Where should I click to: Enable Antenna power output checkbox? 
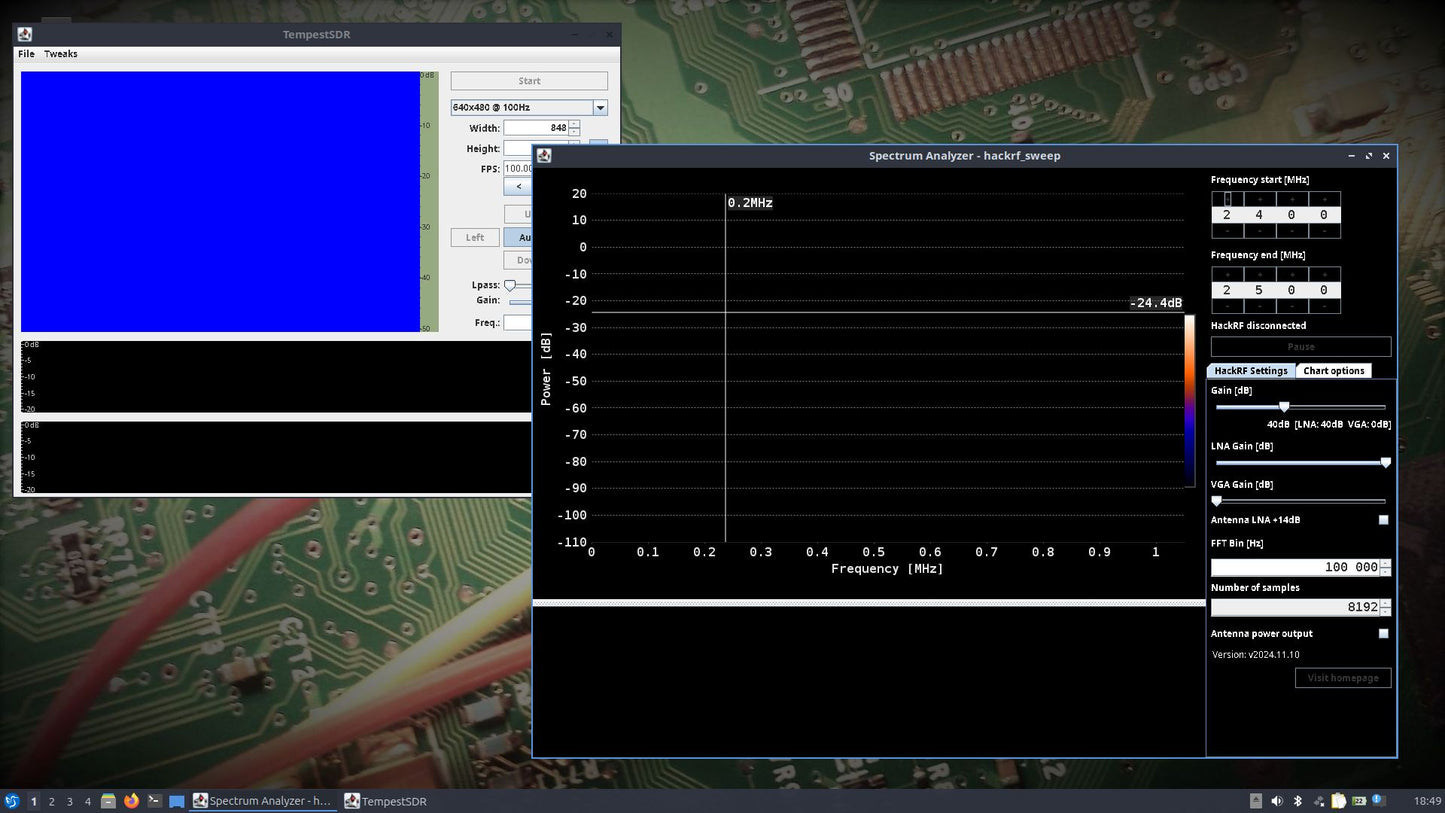pos(1384,633)
